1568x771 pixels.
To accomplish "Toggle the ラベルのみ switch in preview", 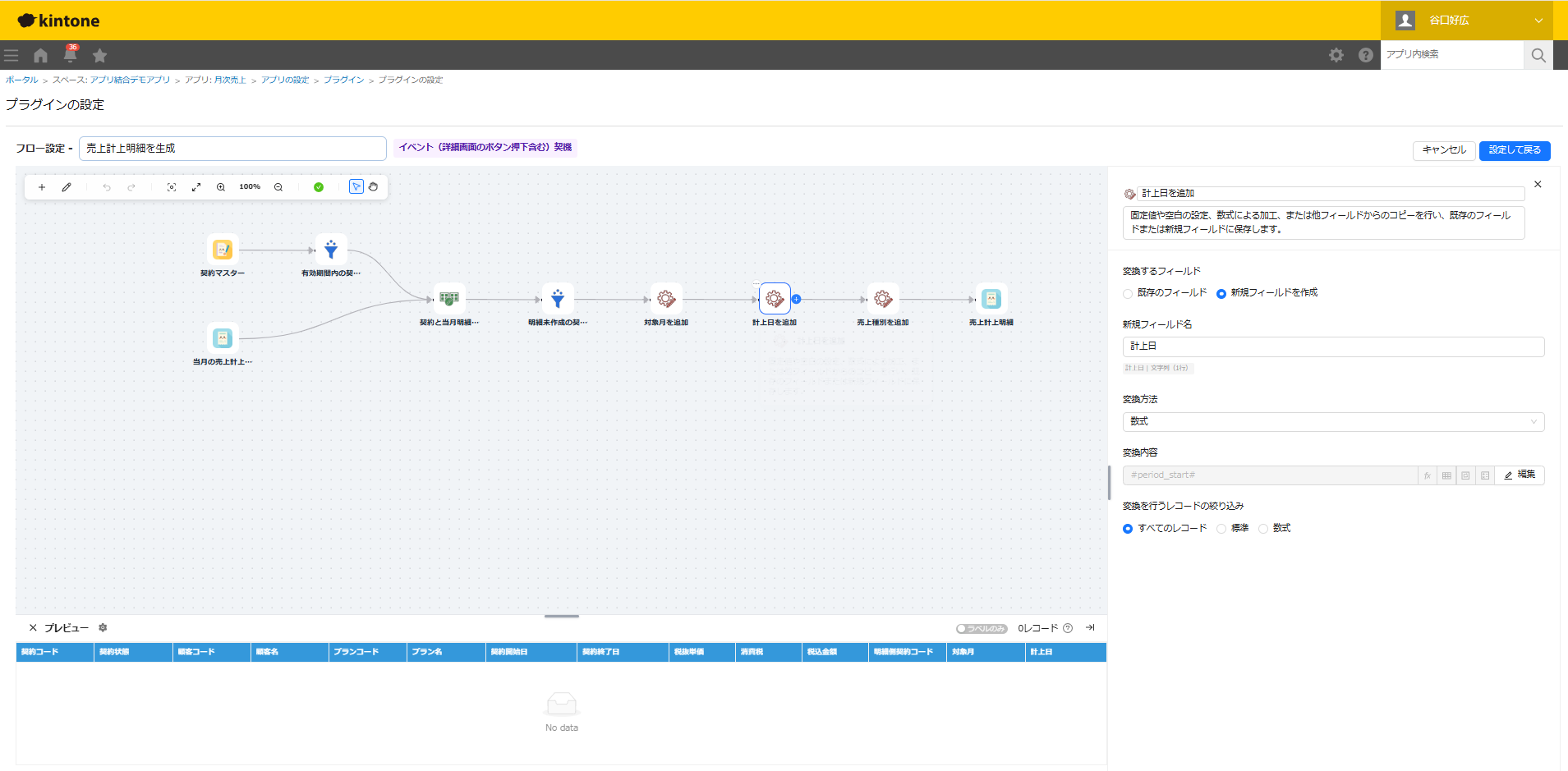I will click(982, 629).
